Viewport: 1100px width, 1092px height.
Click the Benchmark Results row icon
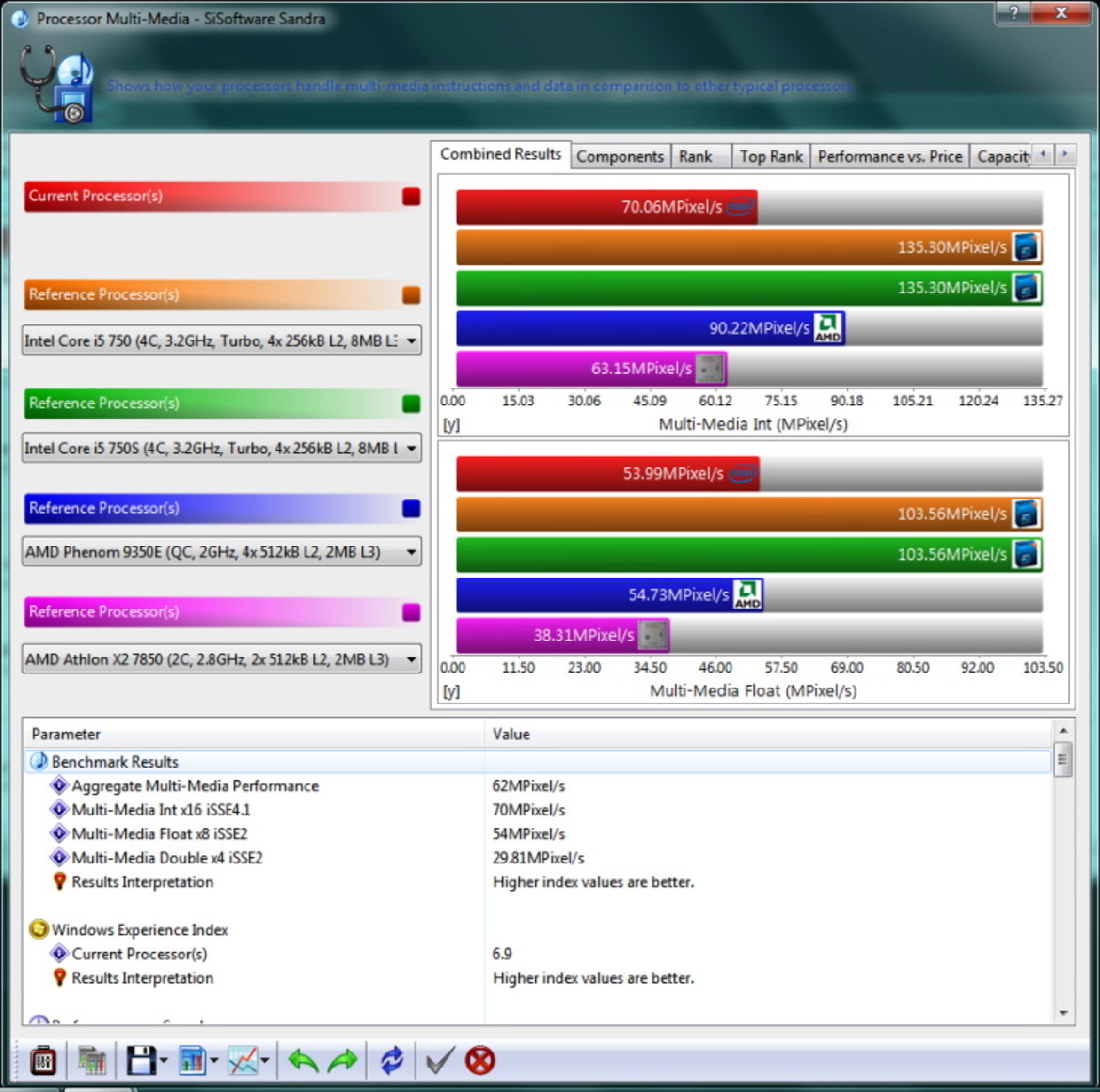click(39, 761)
